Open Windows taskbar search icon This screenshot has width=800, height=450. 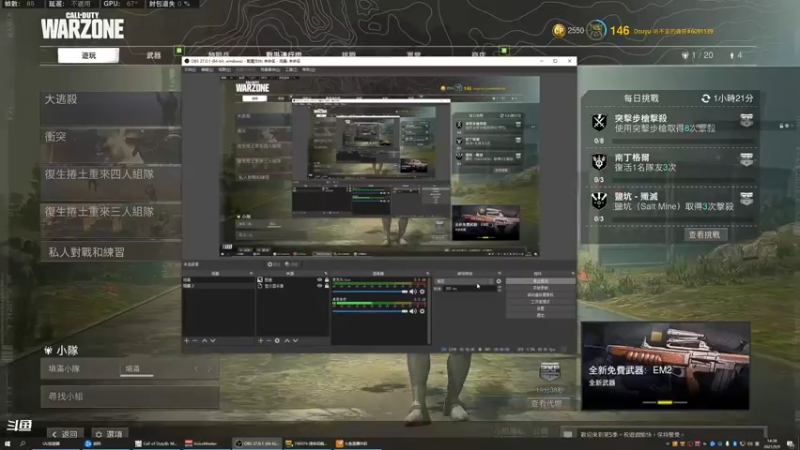(x=23, y=444)
